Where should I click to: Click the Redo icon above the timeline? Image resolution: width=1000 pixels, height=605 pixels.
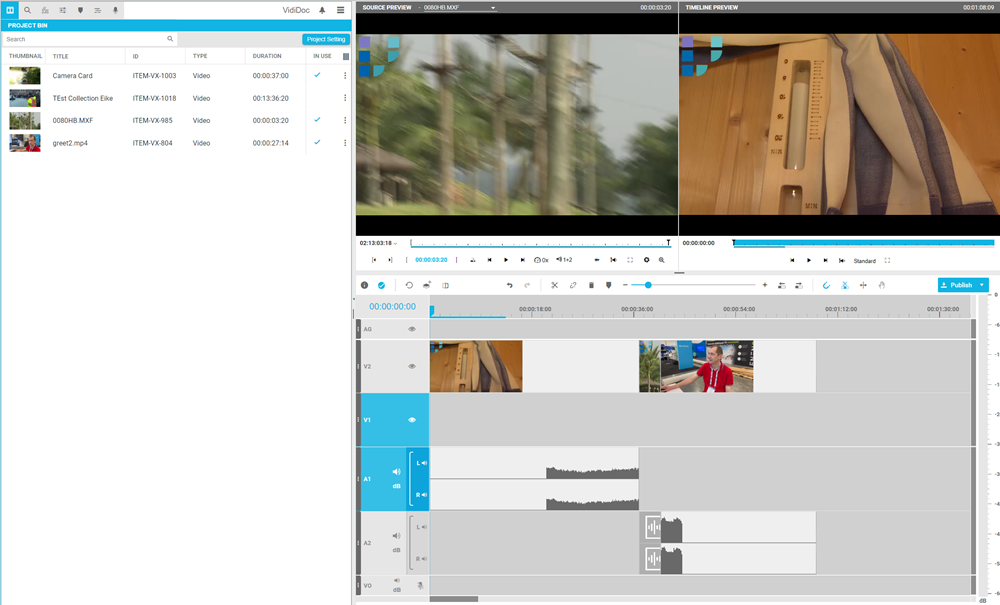(526, 285)
